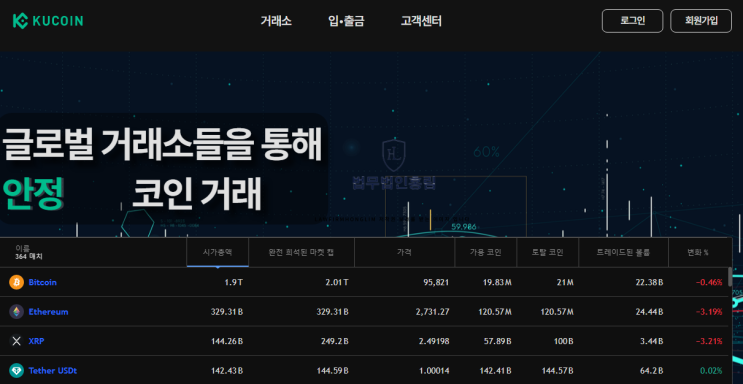Click the 이름 column header
The width and height of the screenshot is (743, 384).
point(22,248)
